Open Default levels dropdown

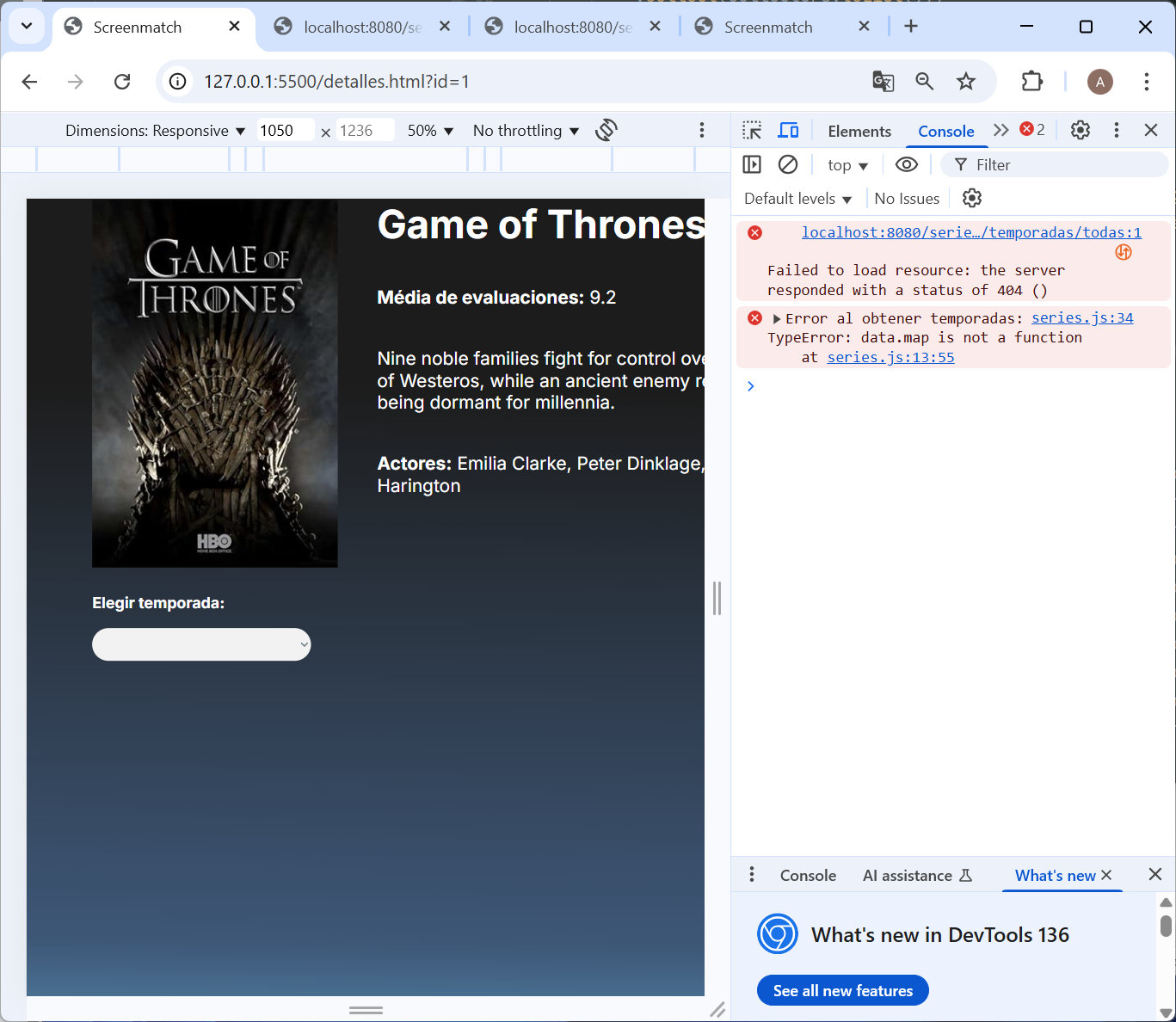797,199
